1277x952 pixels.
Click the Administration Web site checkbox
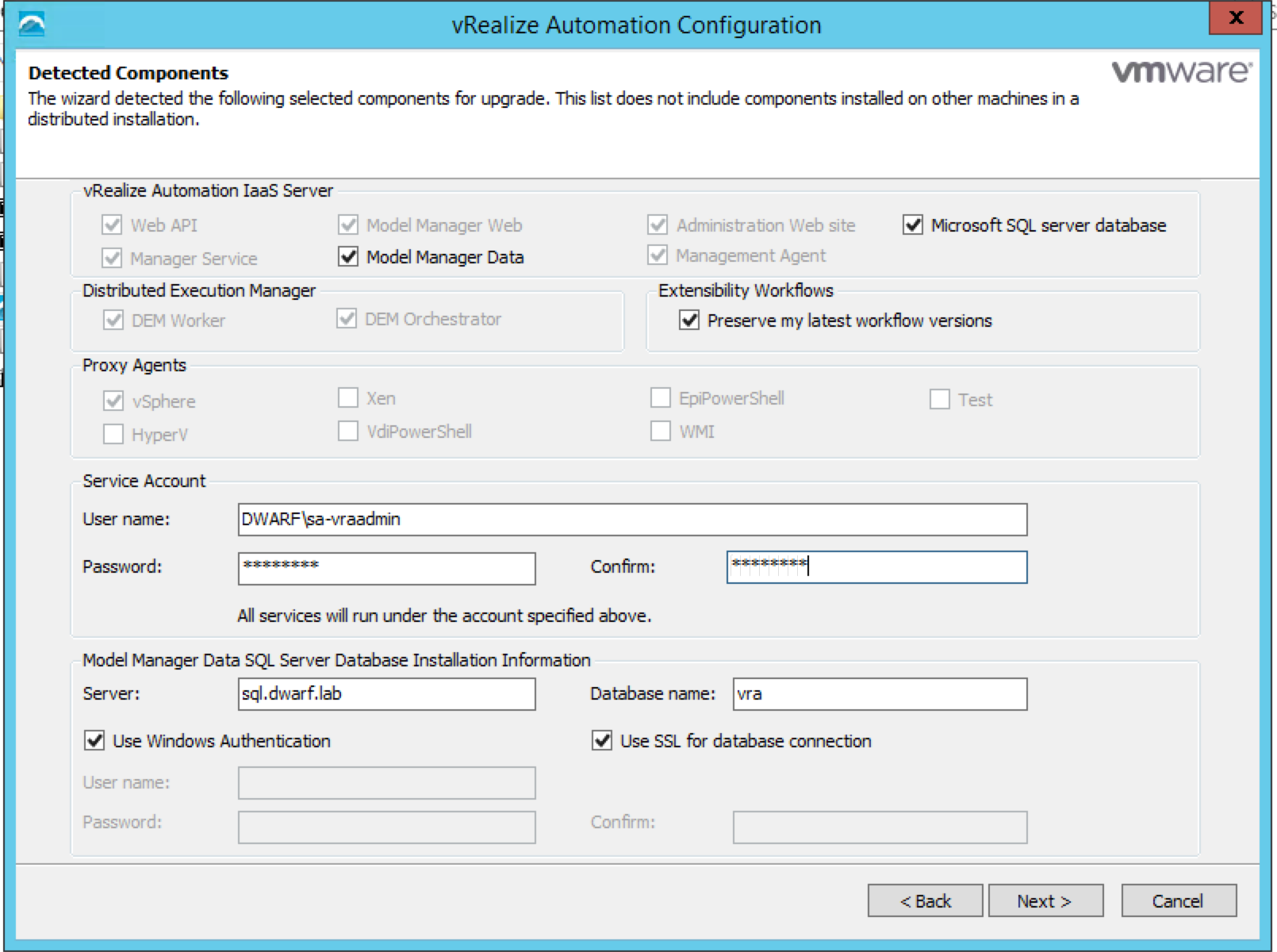(658, 225)
